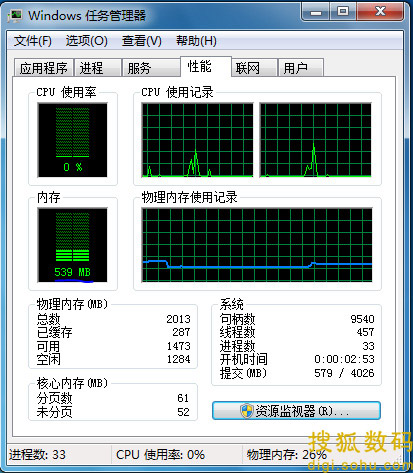The width and height of the screenshot is (413, 473).
Task: Minimize the Task Manager window
Action: coord(316,12)
